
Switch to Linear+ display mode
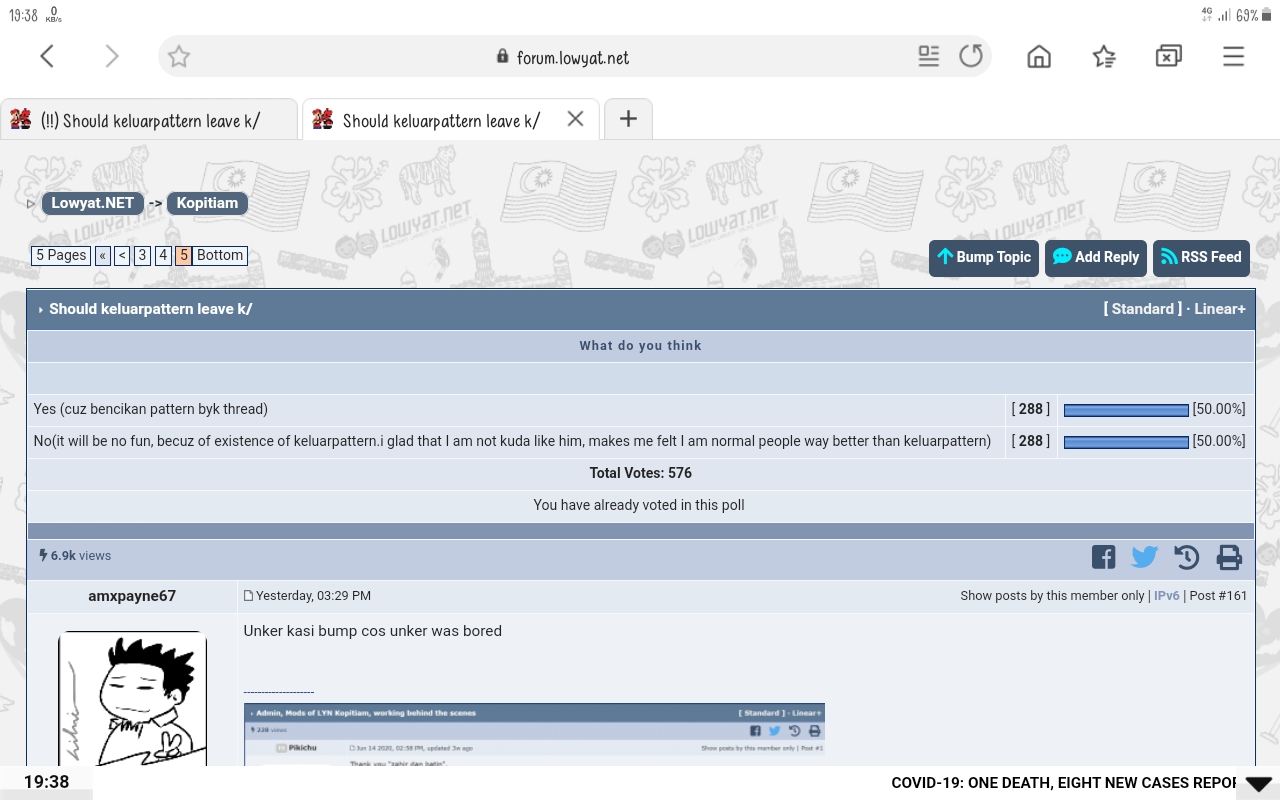coord(1219,309)
